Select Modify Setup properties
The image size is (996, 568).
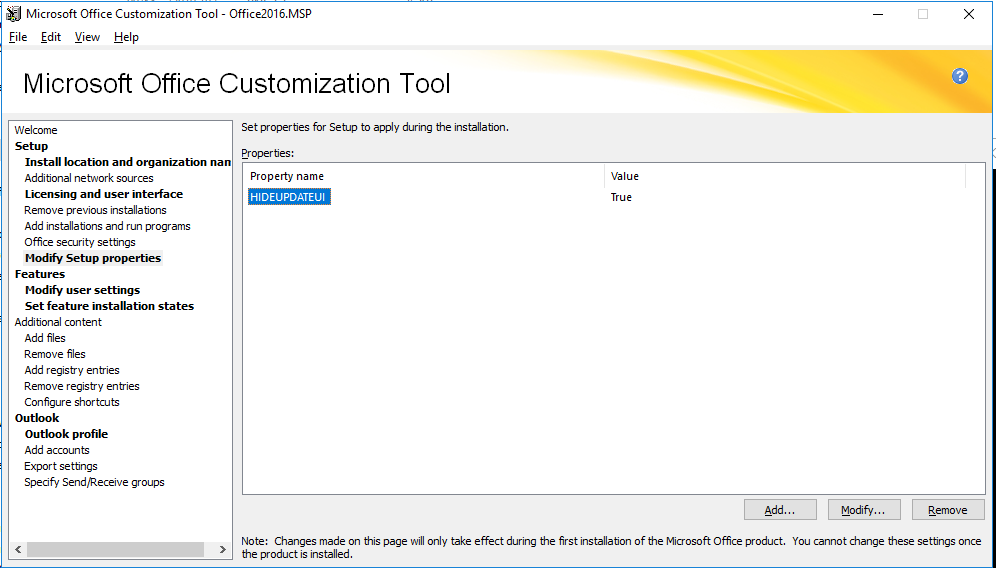coord(93,258)
